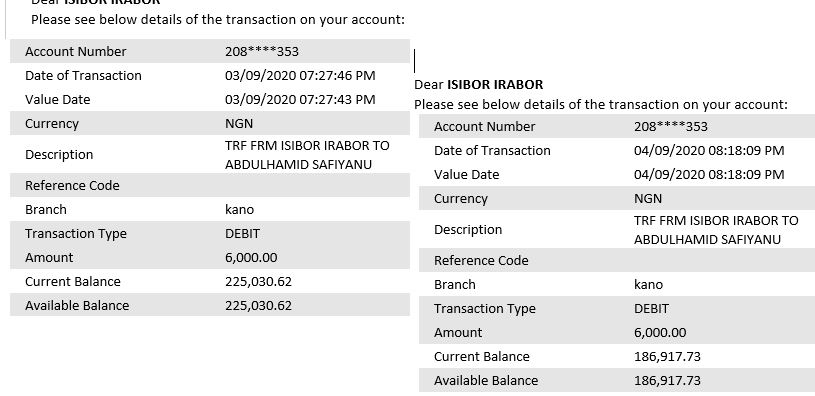The width and height of the screenshot is (815, 396).
Task: Click the bold ISIBOR IRABOR name on the right
Action: coord(495,84)
